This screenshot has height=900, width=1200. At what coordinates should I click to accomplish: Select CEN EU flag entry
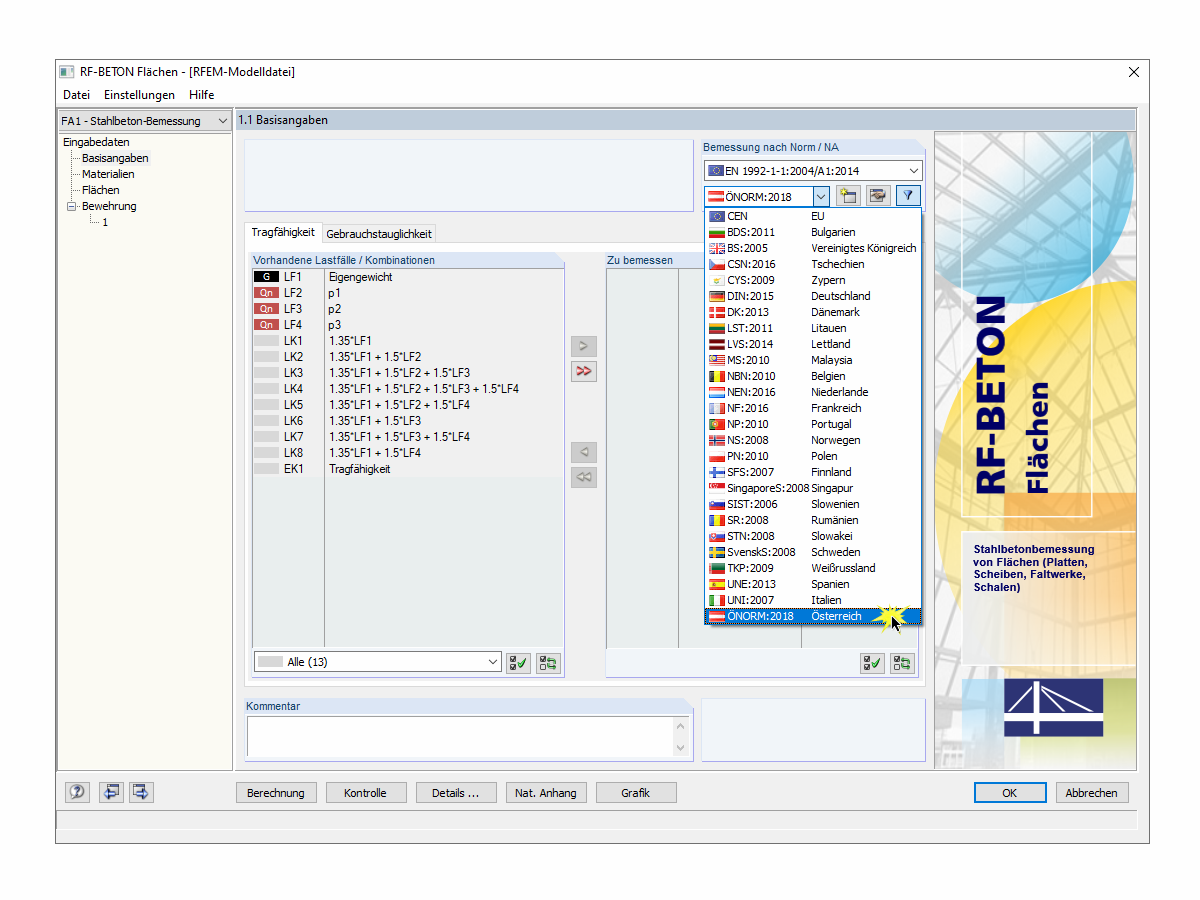pos(813,216)
